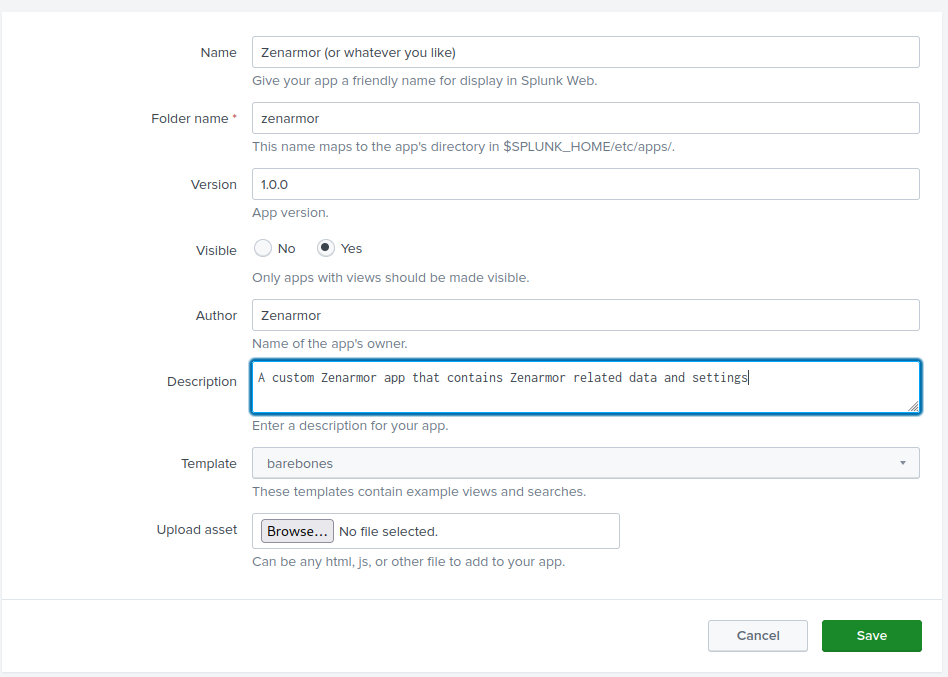
Task: Click 'Name of the app's owner.' help text
Action: click(x=330, y=343)
